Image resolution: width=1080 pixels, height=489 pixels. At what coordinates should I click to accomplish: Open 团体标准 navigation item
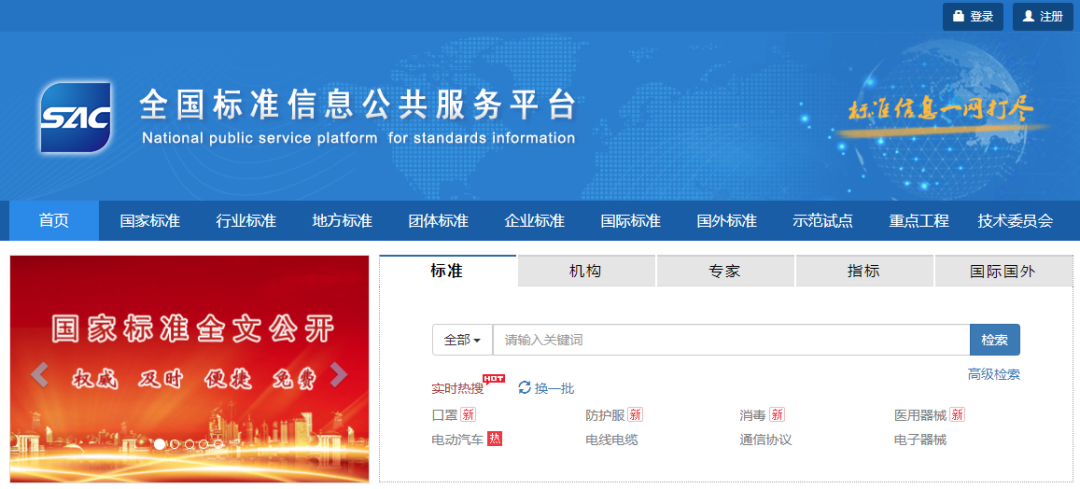click(438, 221)
